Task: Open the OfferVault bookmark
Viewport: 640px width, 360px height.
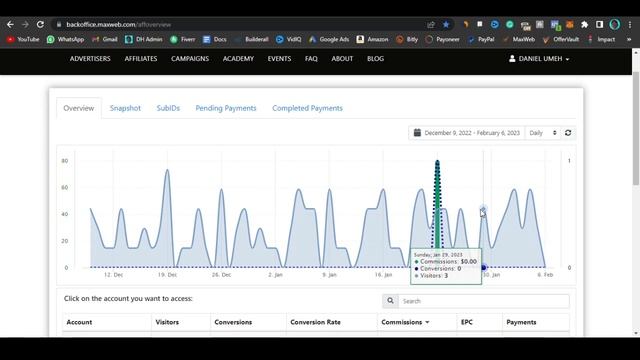Action: point(561,39)
